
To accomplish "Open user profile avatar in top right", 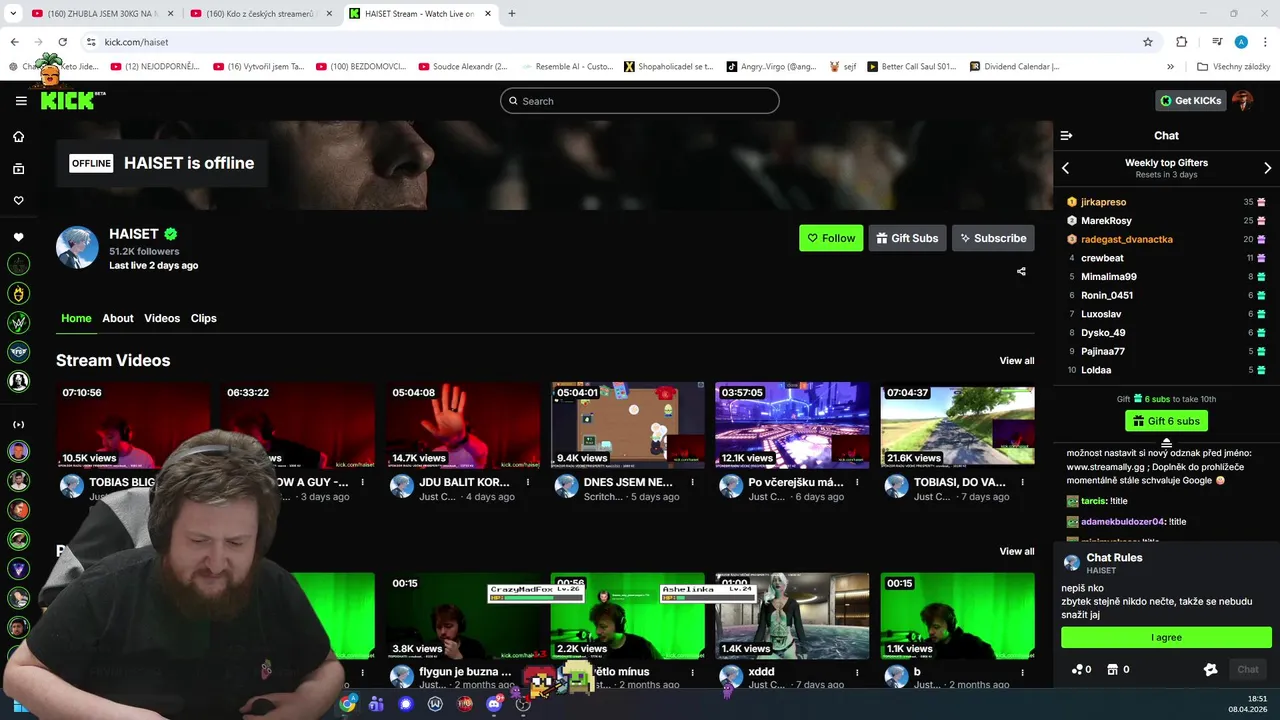I will 1242,100.
